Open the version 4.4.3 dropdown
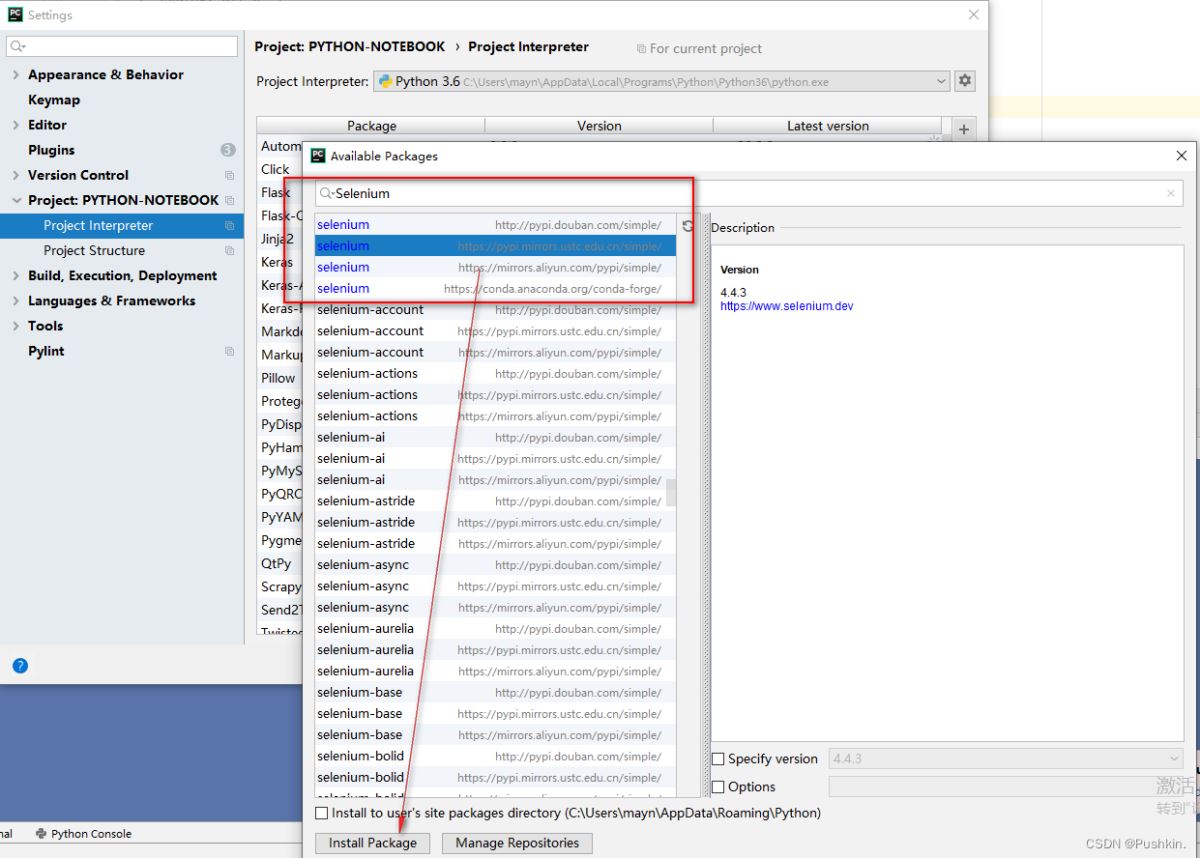The height and width of the screenshot is (858, 1200). 1006,759
